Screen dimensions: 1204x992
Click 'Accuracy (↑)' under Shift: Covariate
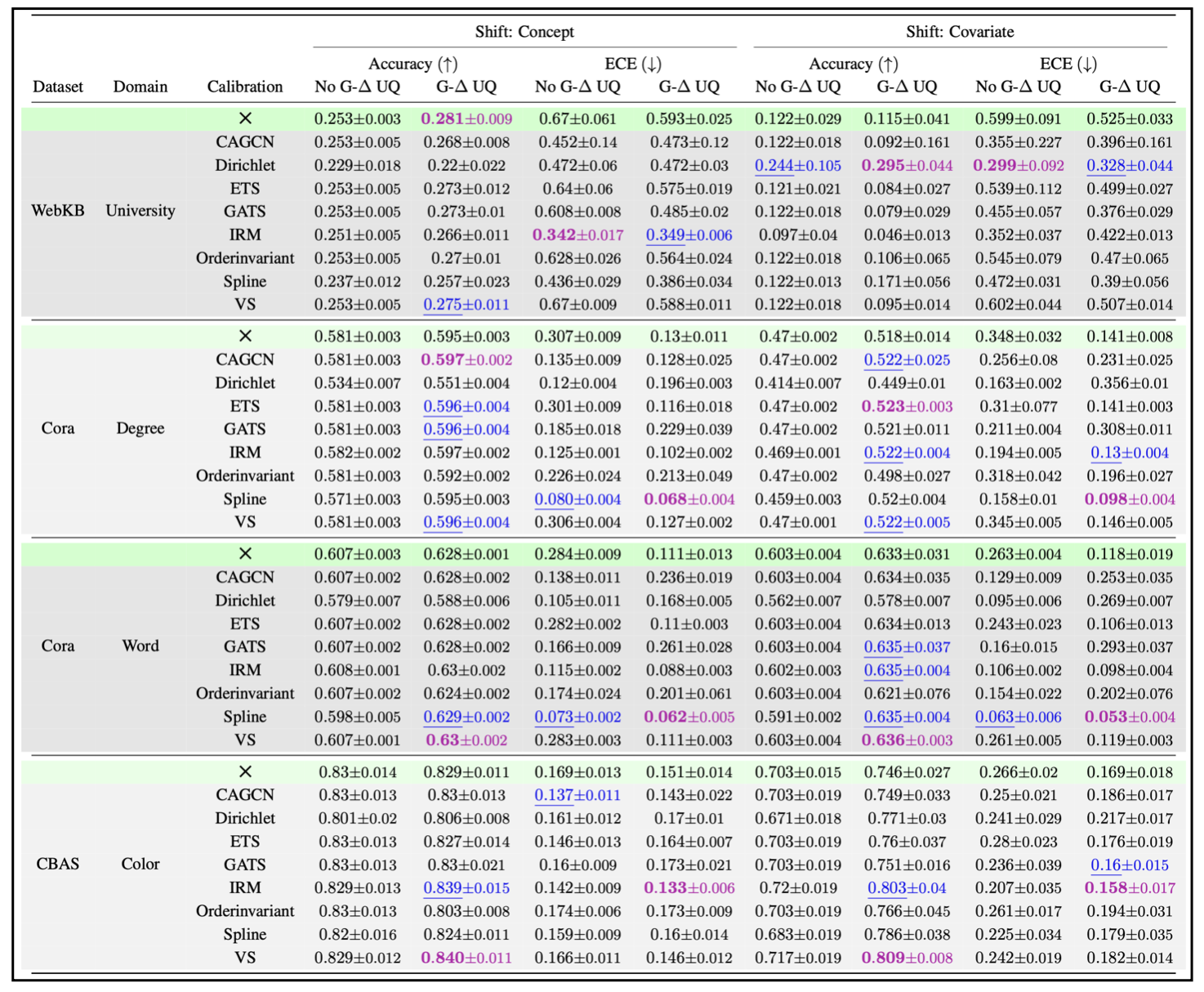(x=854, y=64)
